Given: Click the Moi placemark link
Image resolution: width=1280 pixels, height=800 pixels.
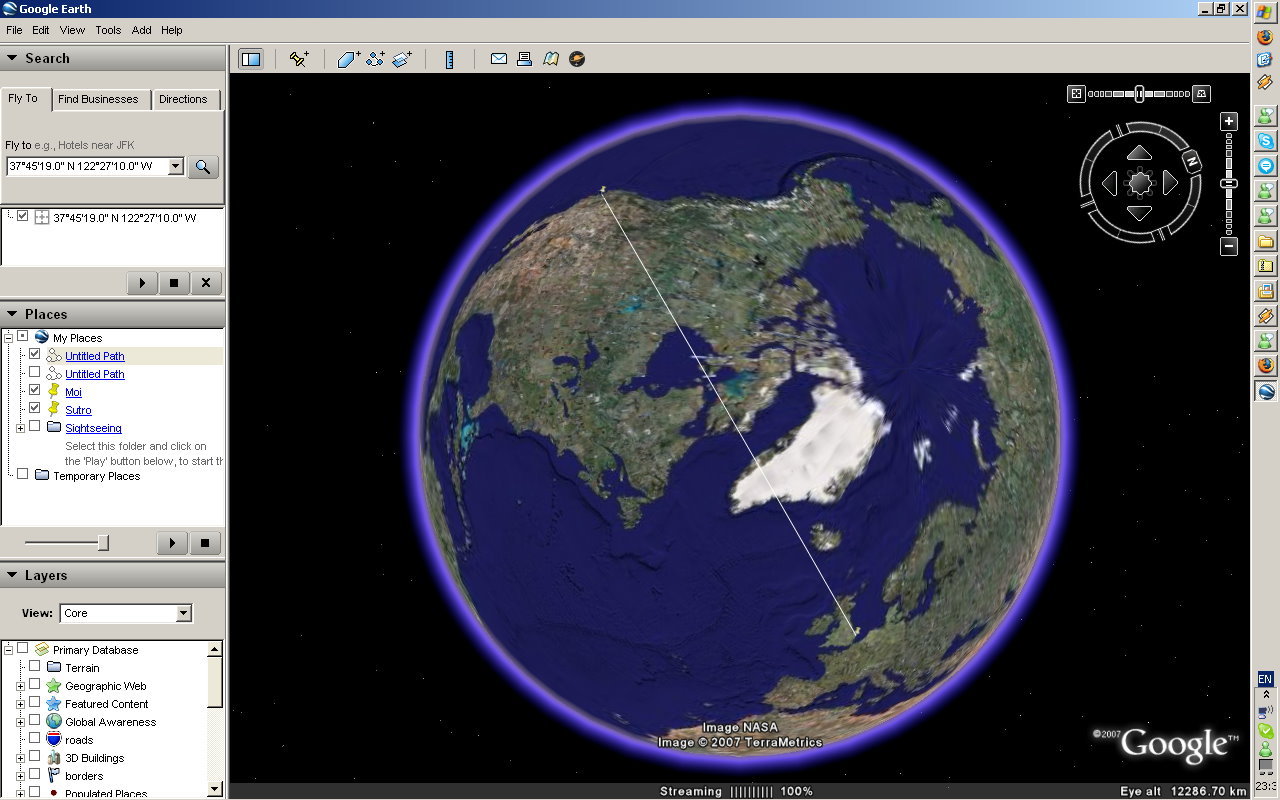Looking at the screenshot, I should click(x=73, y=392).
